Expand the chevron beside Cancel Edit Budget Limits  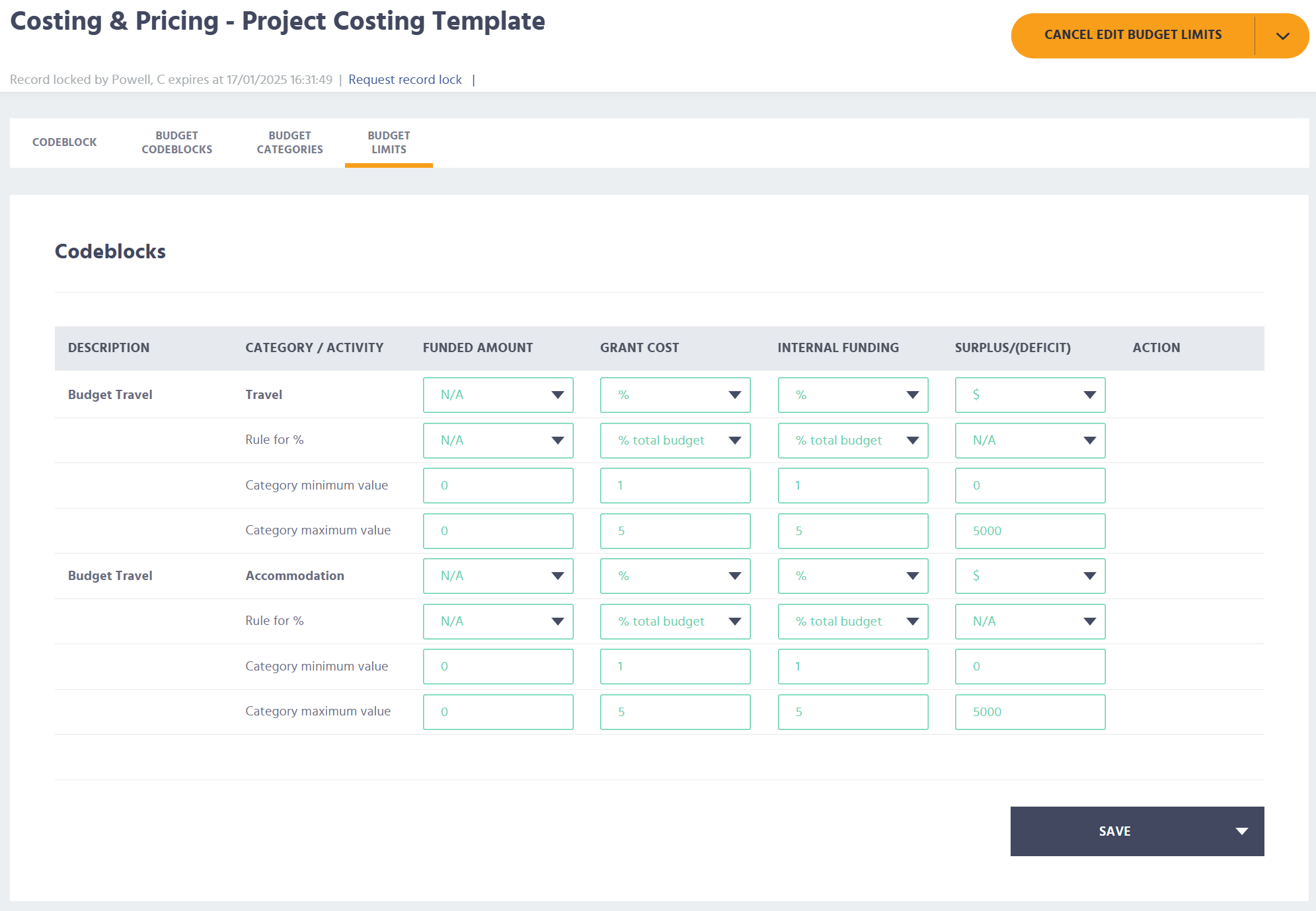[1282, 36]
